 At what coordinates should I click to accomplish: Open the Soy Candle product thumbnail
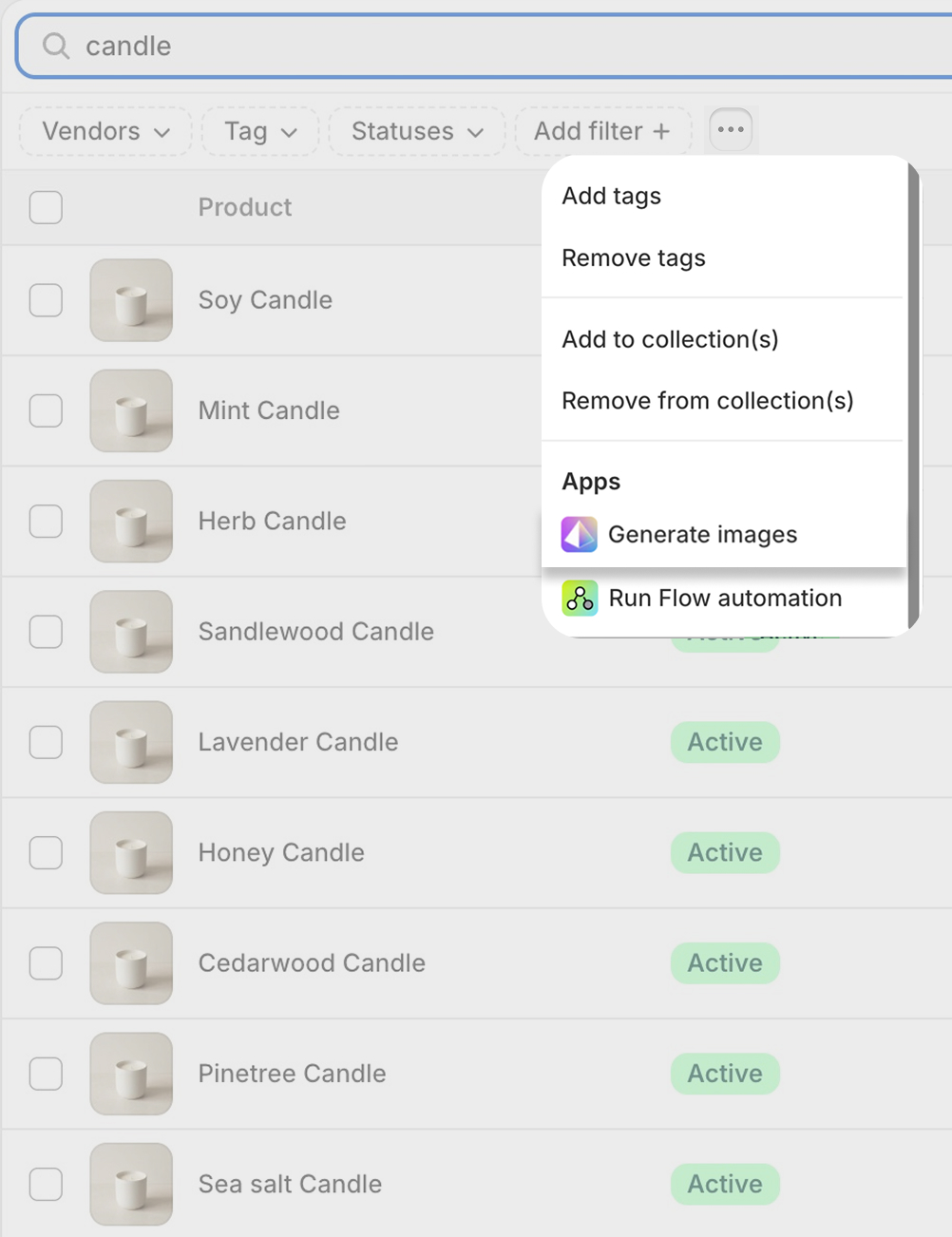130,300
